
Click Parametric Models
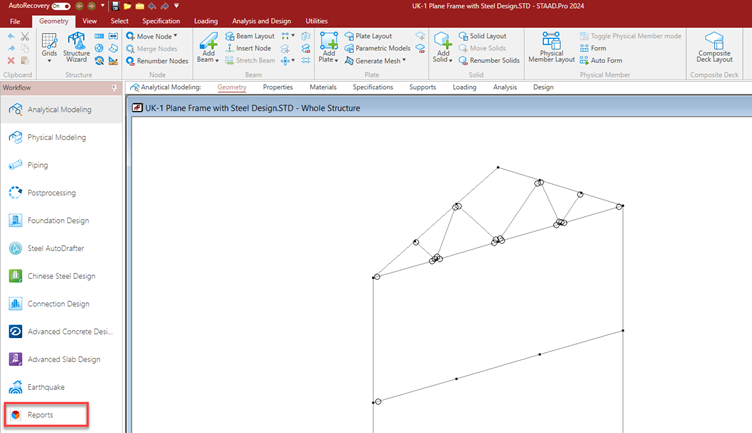click(x=377, y=48)
